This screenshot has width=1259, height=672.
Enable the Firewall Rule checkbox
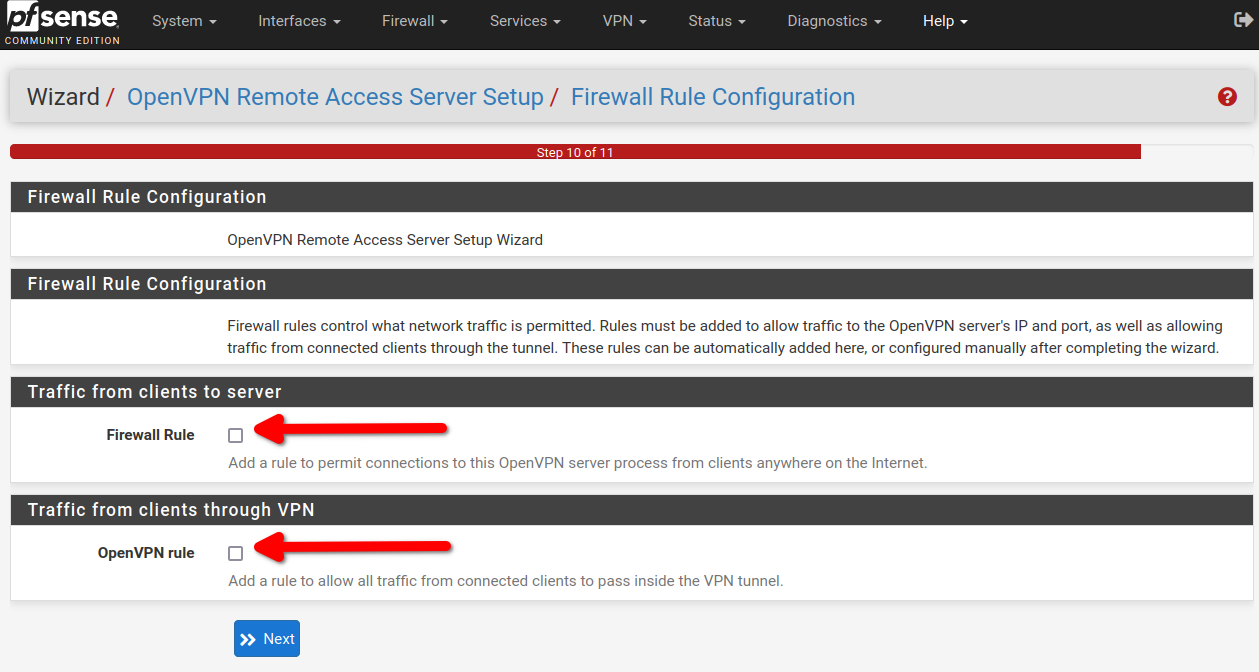tap(236, 435)
